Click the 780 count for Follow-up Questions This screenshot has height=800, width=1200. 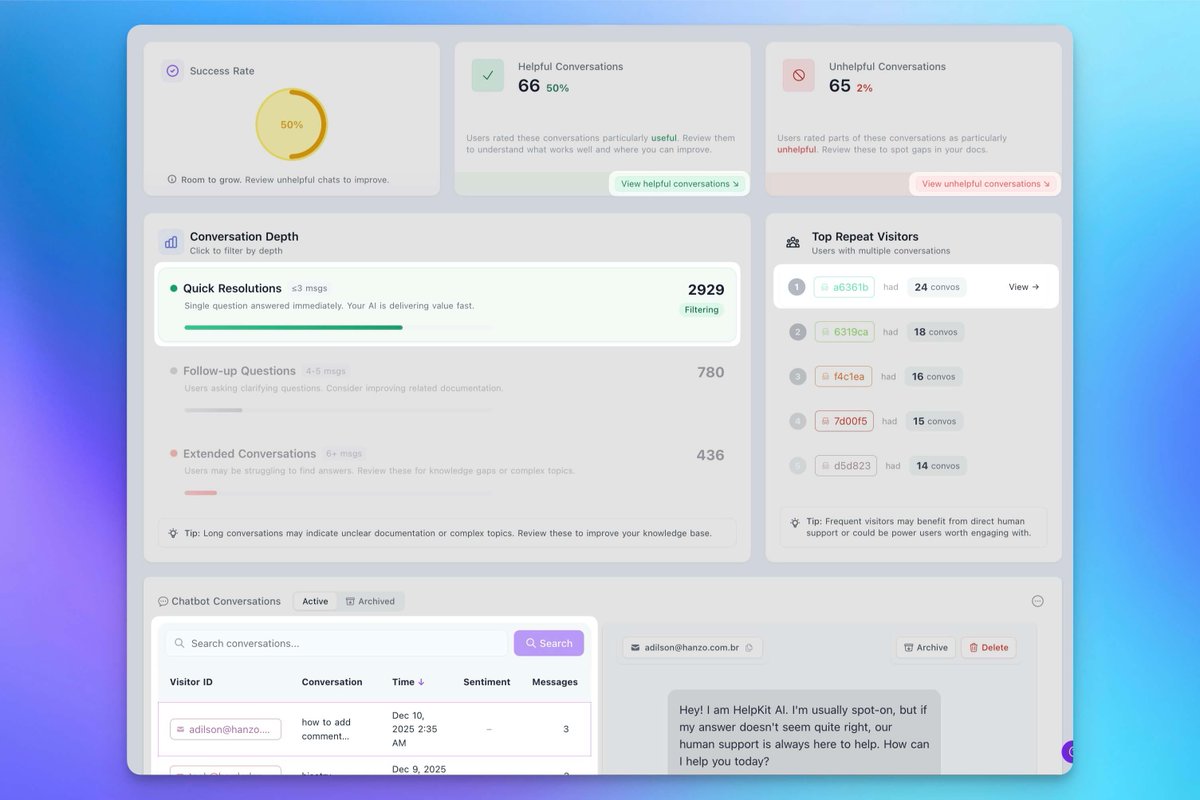pos(710,372)
